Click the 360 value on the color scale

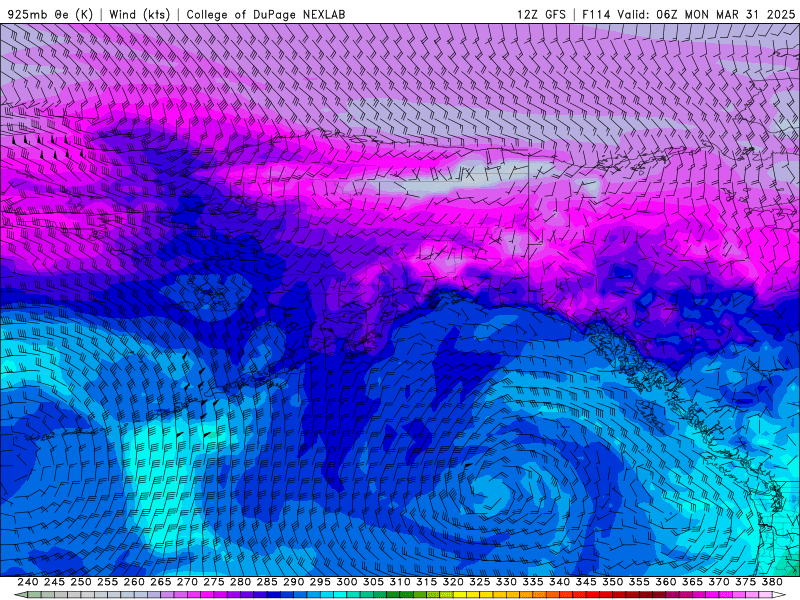(x=666, y=582)
